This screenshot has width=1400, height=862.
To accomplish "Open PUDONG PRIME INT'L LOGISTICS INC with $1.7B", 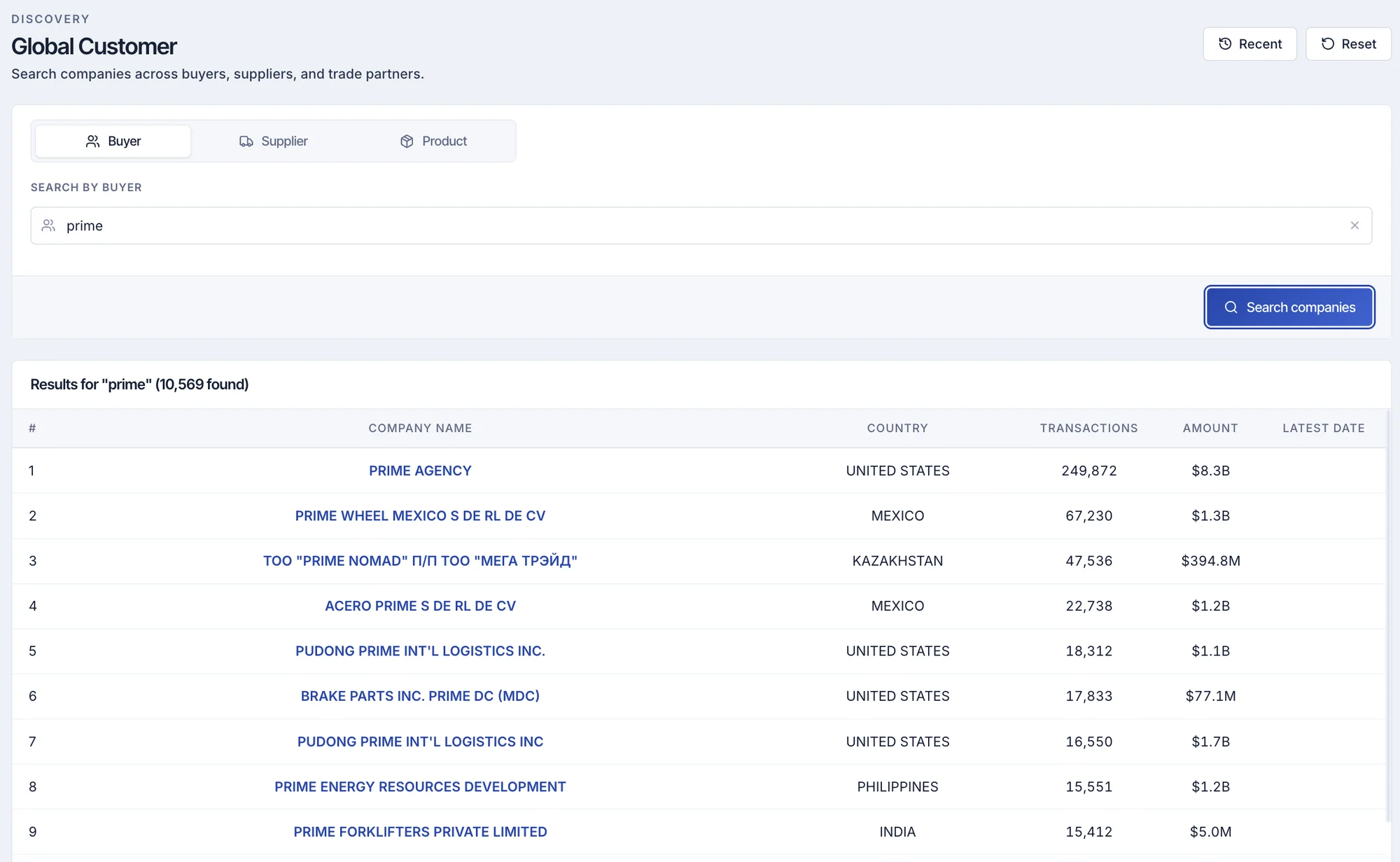I will click(420, 742).
